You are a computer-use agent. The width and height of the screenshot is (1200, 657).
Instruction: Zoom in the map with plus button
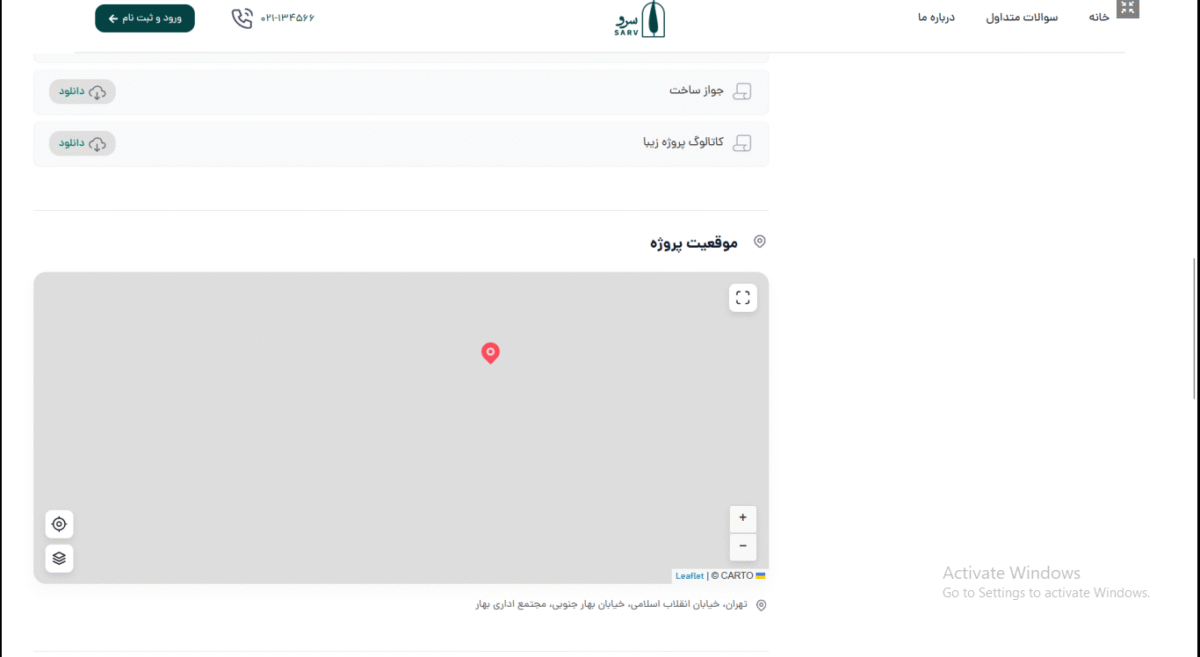pos(742,518)
